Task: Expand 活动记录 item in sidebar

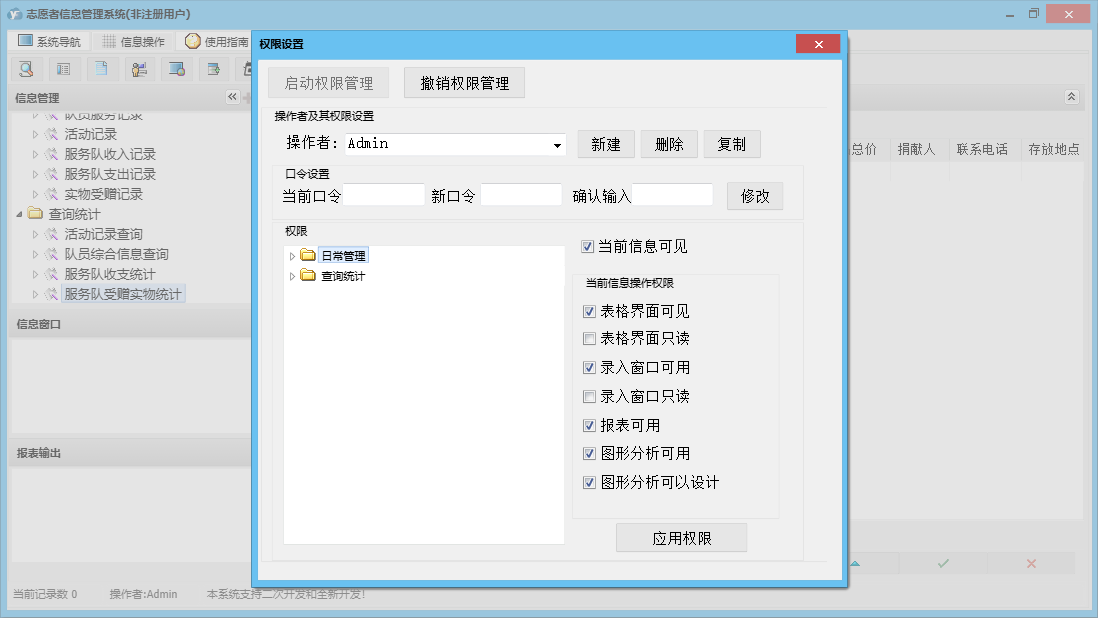Action: 35,134
